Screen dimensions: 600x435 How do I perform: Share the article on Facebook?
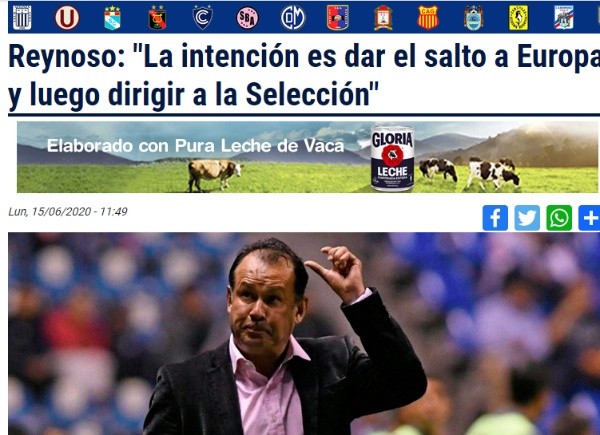point(495,218)
